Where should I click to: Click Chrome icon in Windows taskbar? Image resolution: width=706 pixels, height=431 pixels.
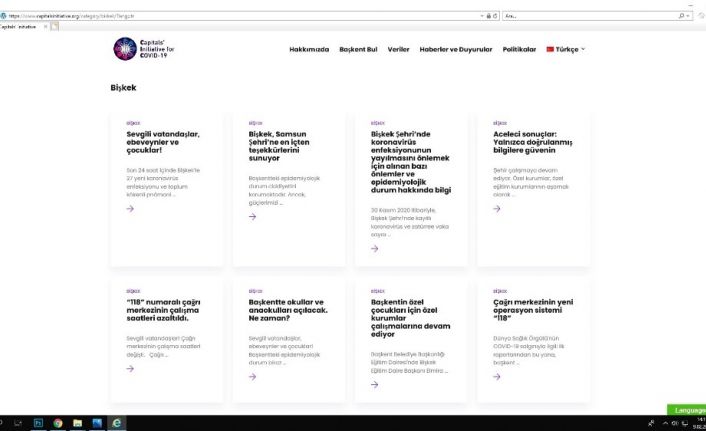point(58,423)
